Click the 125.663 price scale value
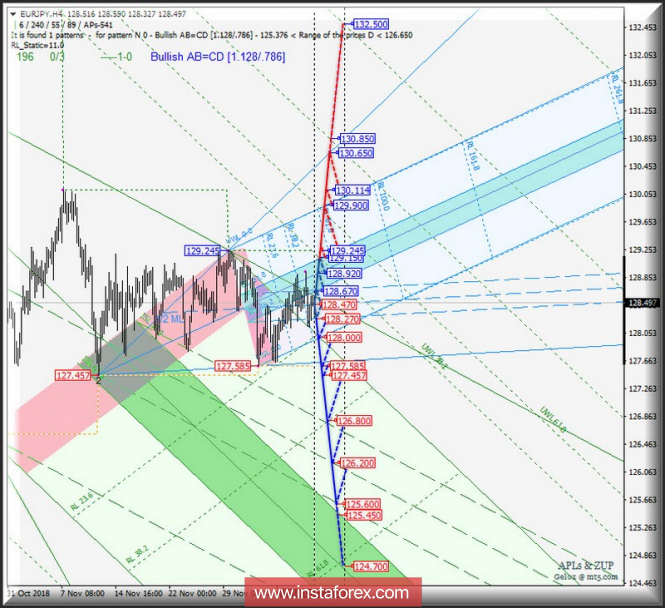 pyautogui.click(x=643, y=500)
